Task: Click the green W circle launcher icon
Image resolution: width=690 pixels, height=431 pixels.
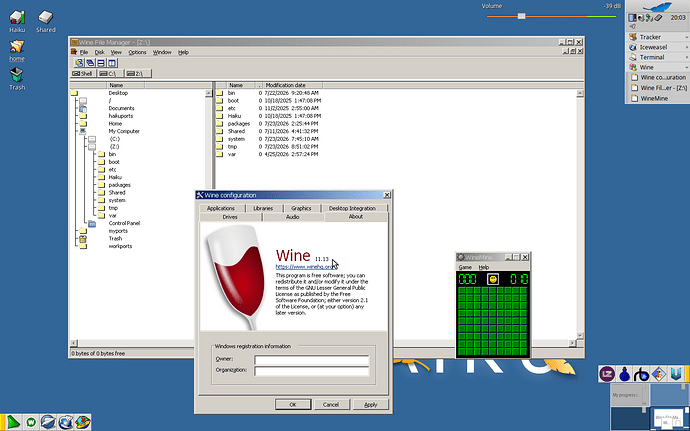Action: (31, 422)
